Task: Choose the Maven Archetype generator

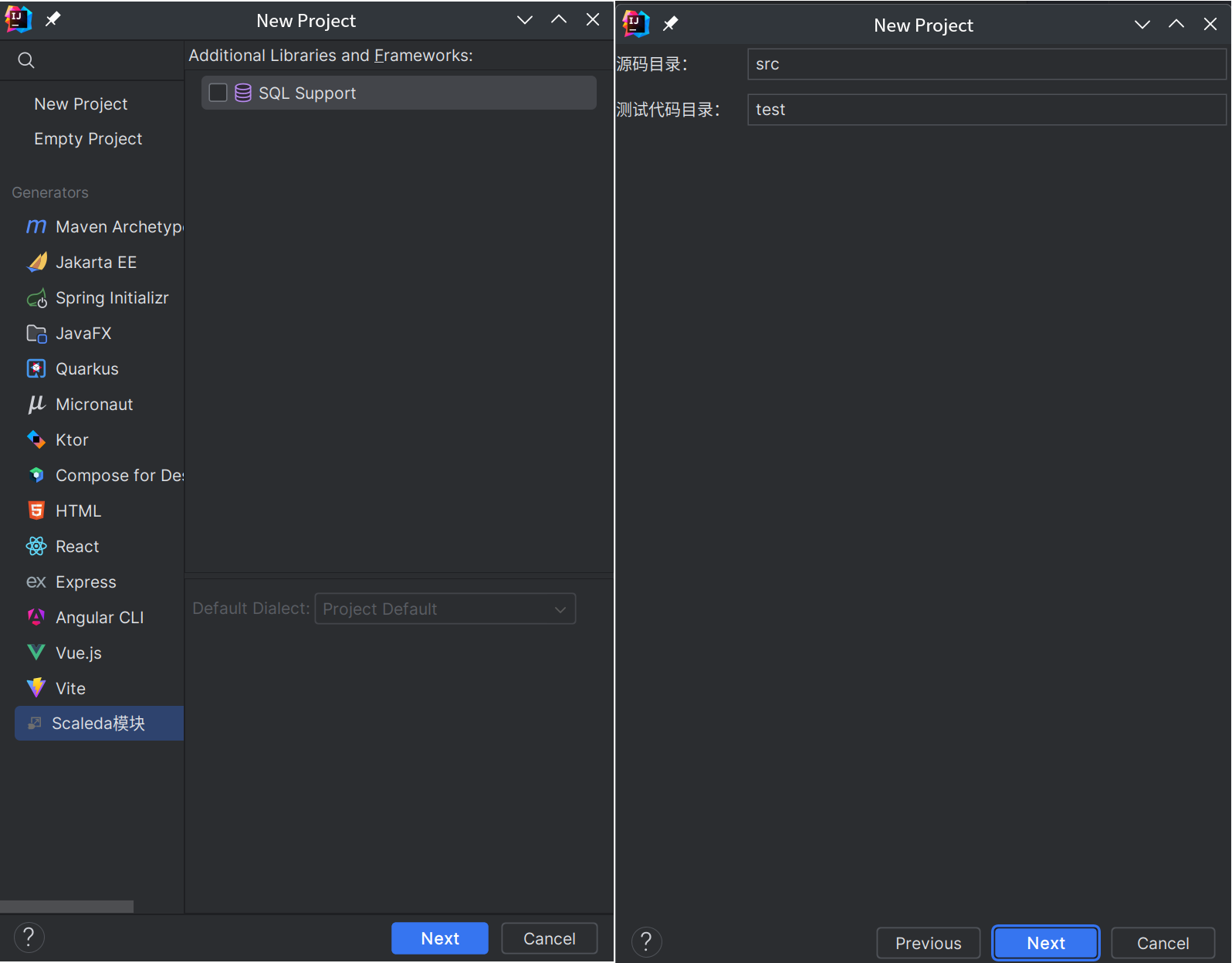Action: click(x=120, y=226)
